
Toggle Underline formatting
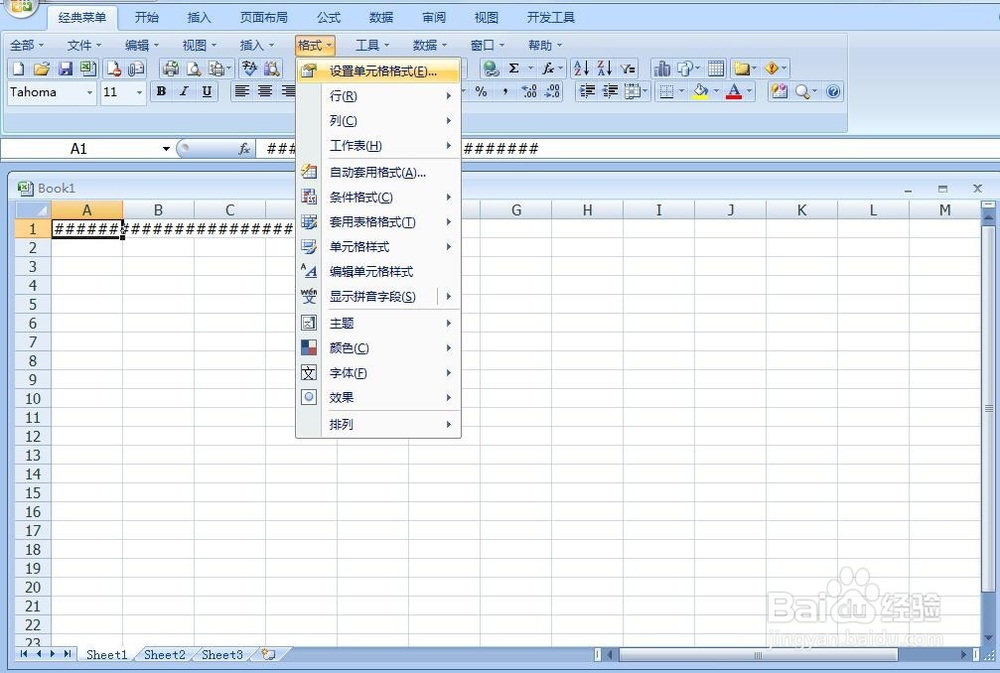(207, 92)
